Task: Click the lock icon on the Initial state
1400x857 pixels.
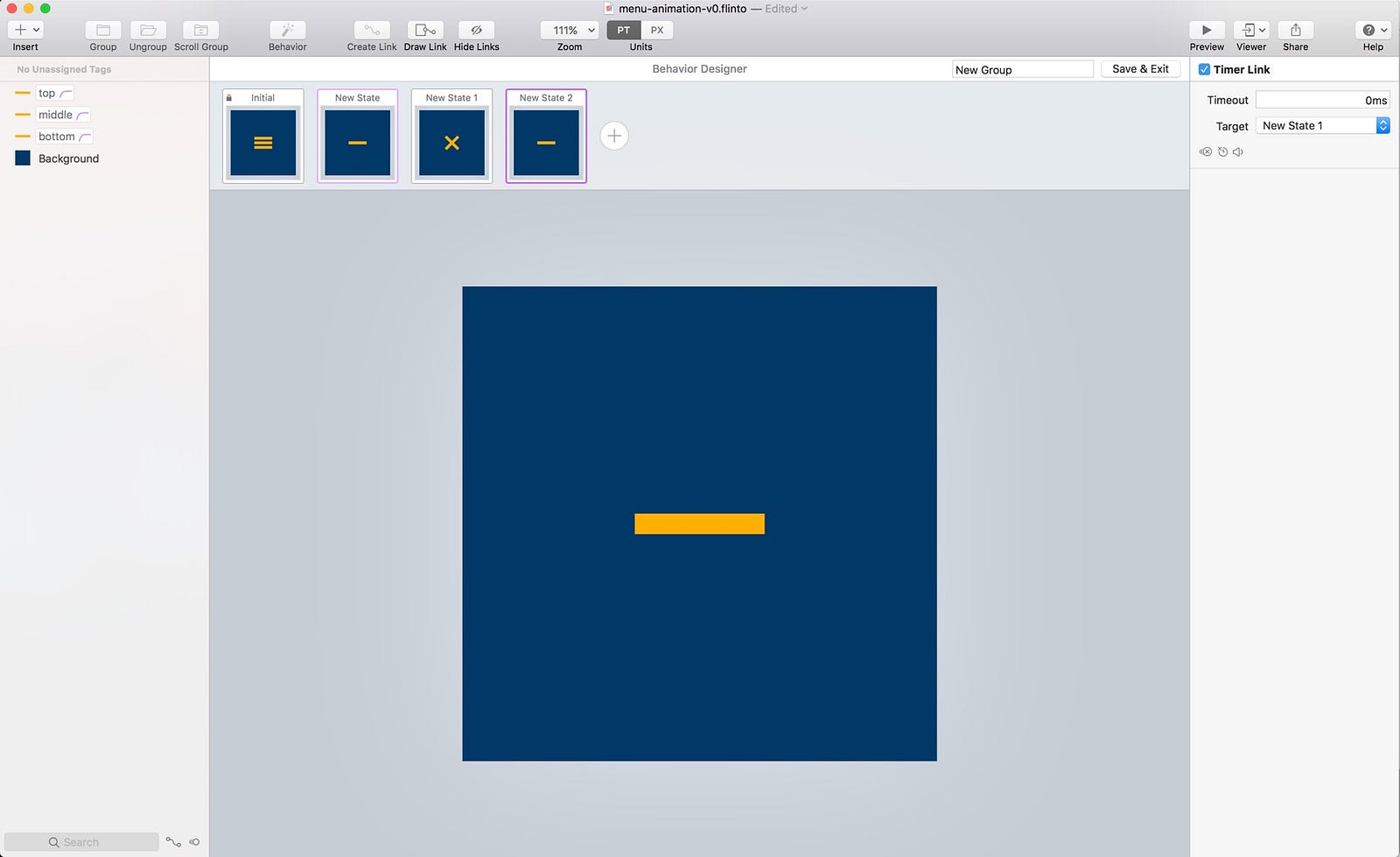Action: click(x=229, y=98)
